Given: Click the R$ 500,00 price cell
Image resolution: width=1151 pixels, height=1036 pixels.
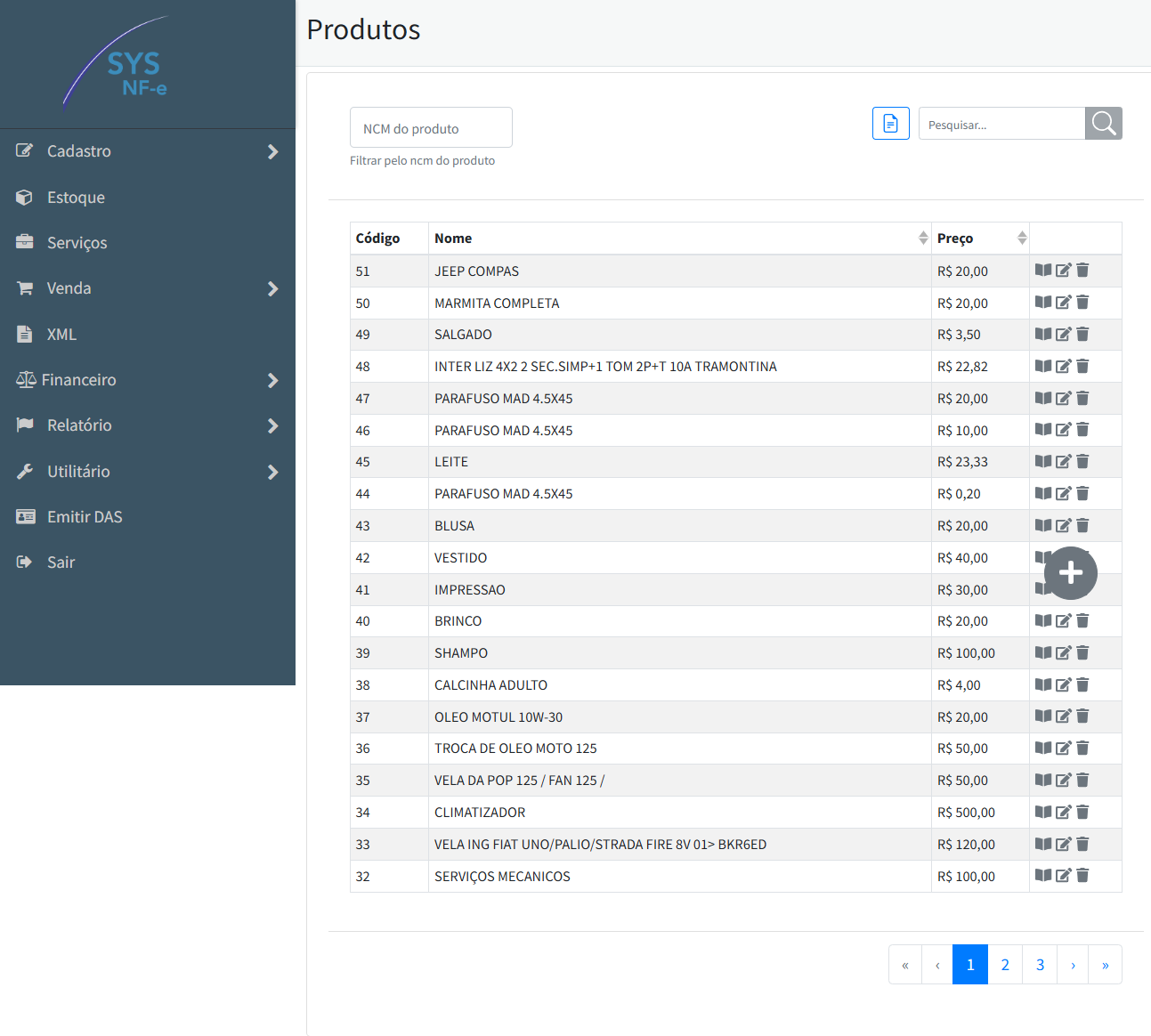Looking at the screenshot, I should click(x=980, y=813).
